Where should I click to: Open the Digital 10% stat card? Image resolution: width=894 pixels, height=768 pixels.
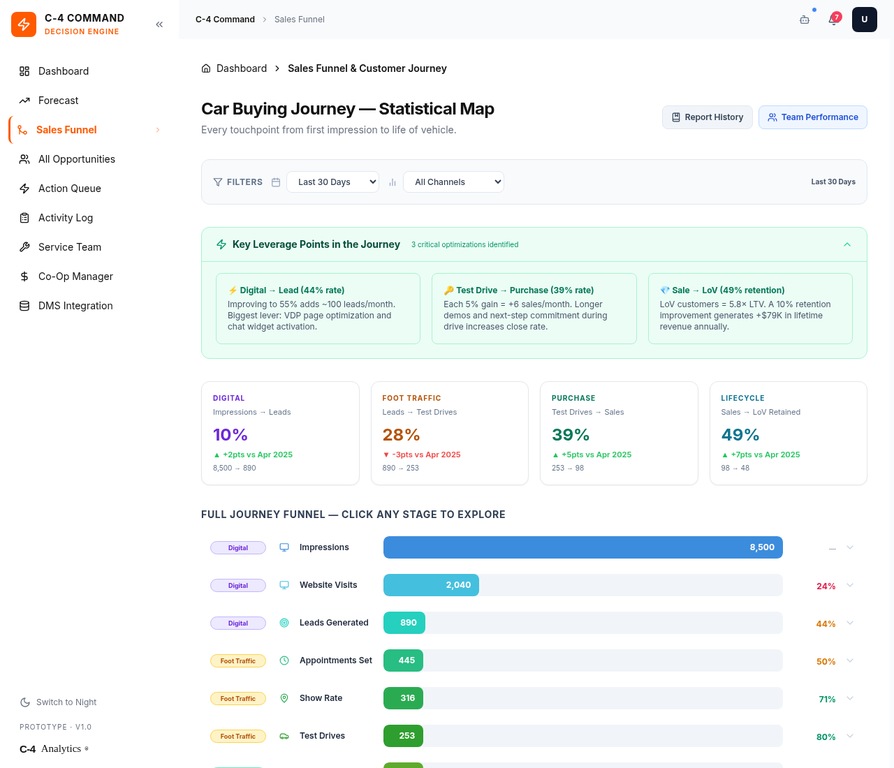pyautogui.click(x=281, y=433)
